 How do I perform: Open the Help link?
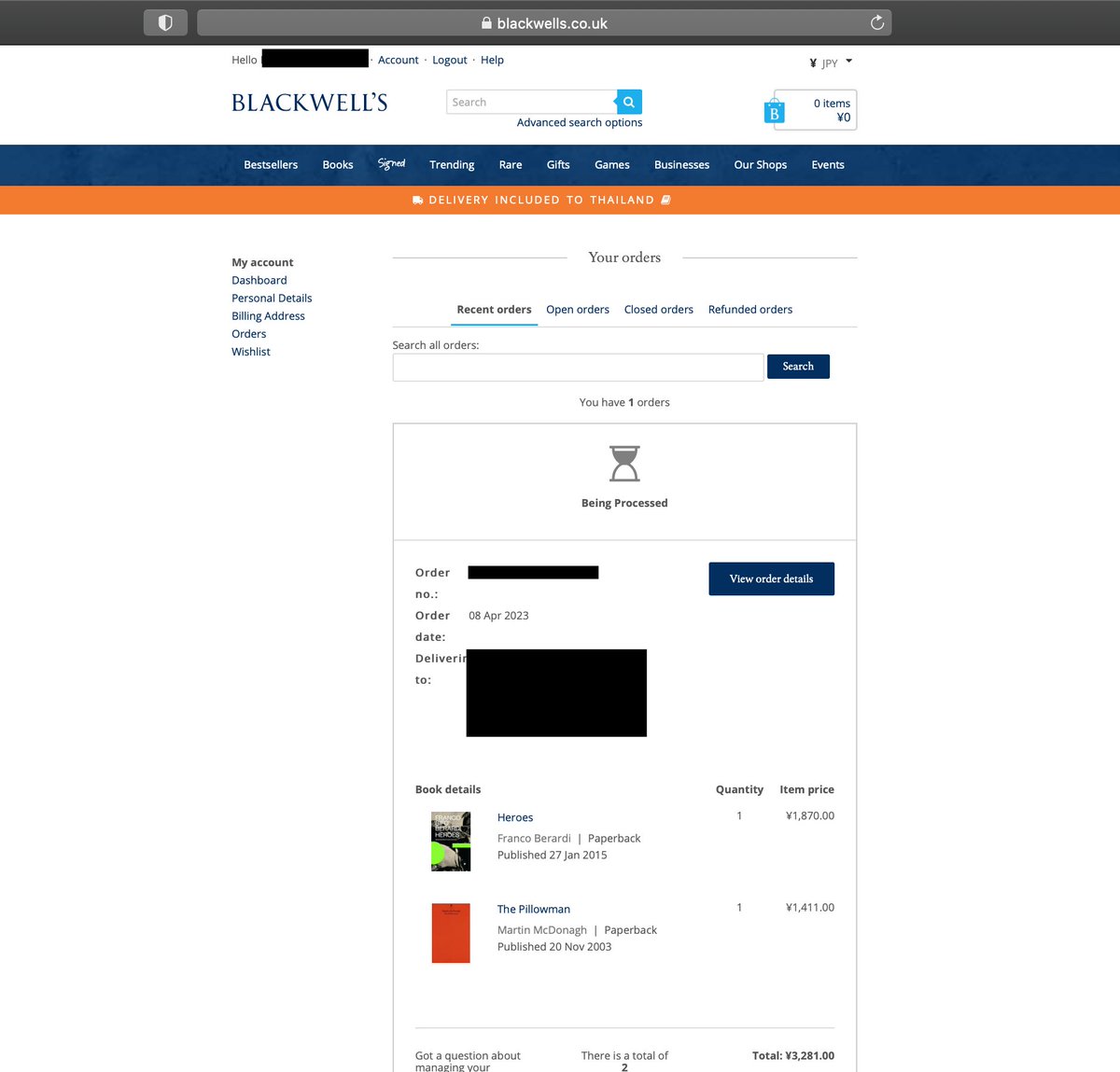point(492,60)
